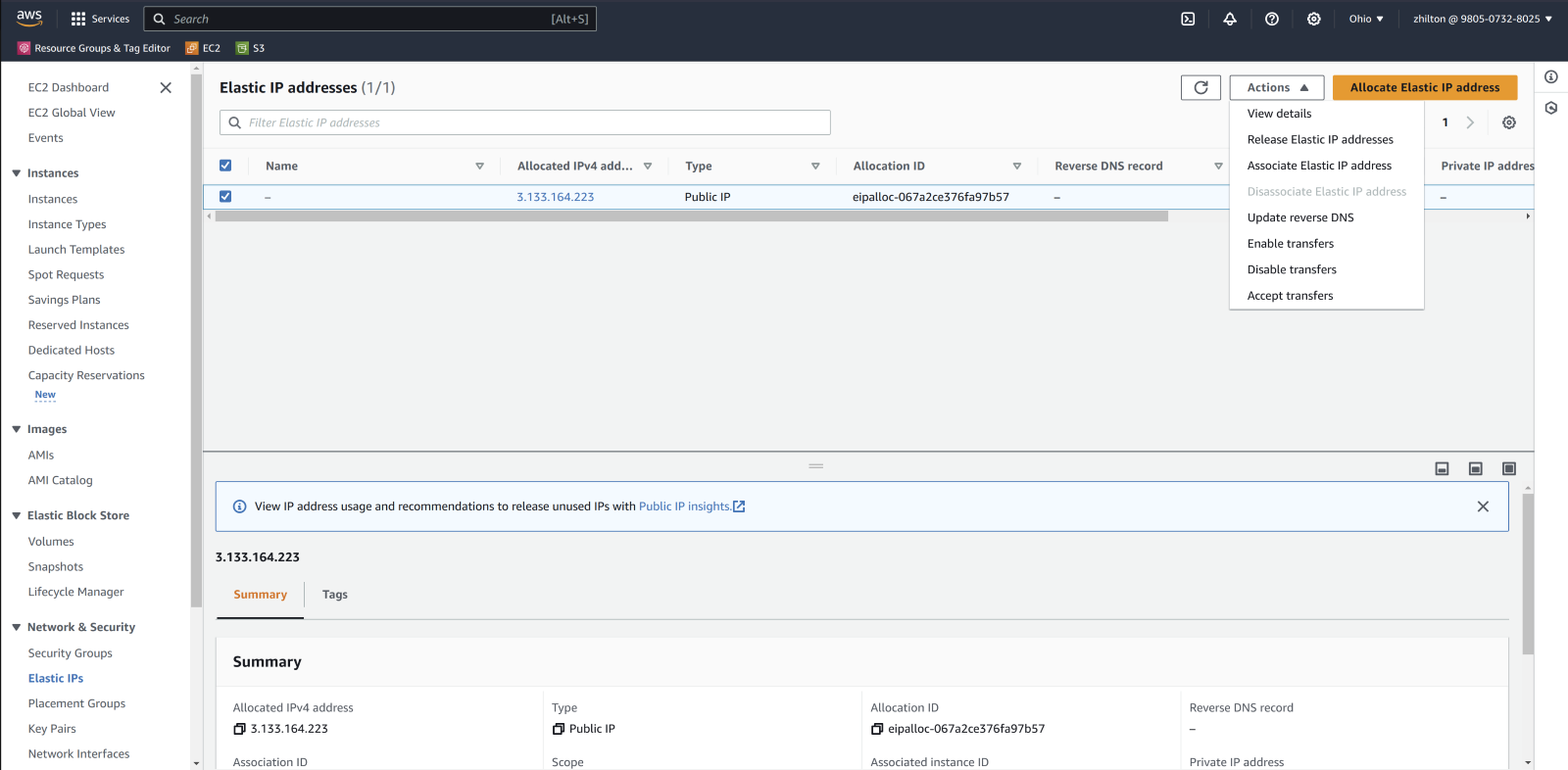The image size is (1568, 770).
Task: Collapse the Images sidebar section
Action: pyautogui.click(x=17, y=429)
